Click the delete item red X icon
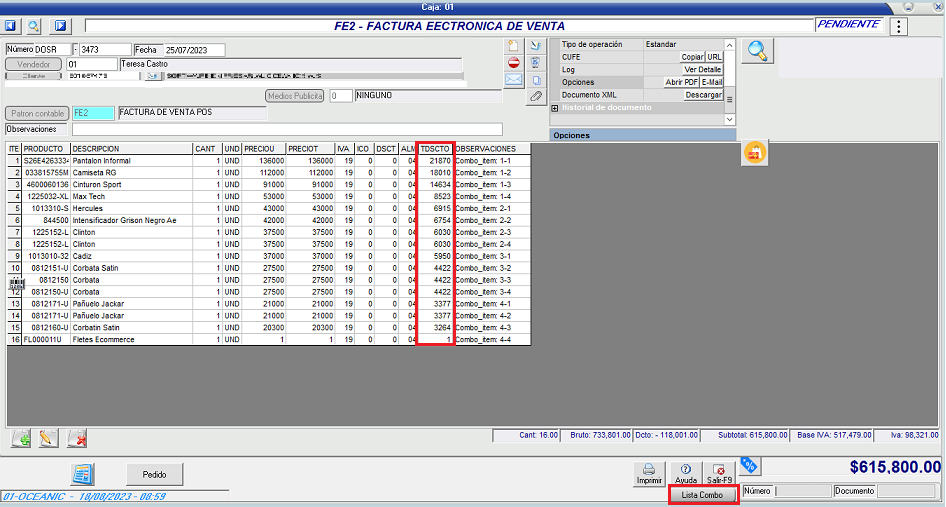Screen dimensions: 946x507 pos(77,438)
